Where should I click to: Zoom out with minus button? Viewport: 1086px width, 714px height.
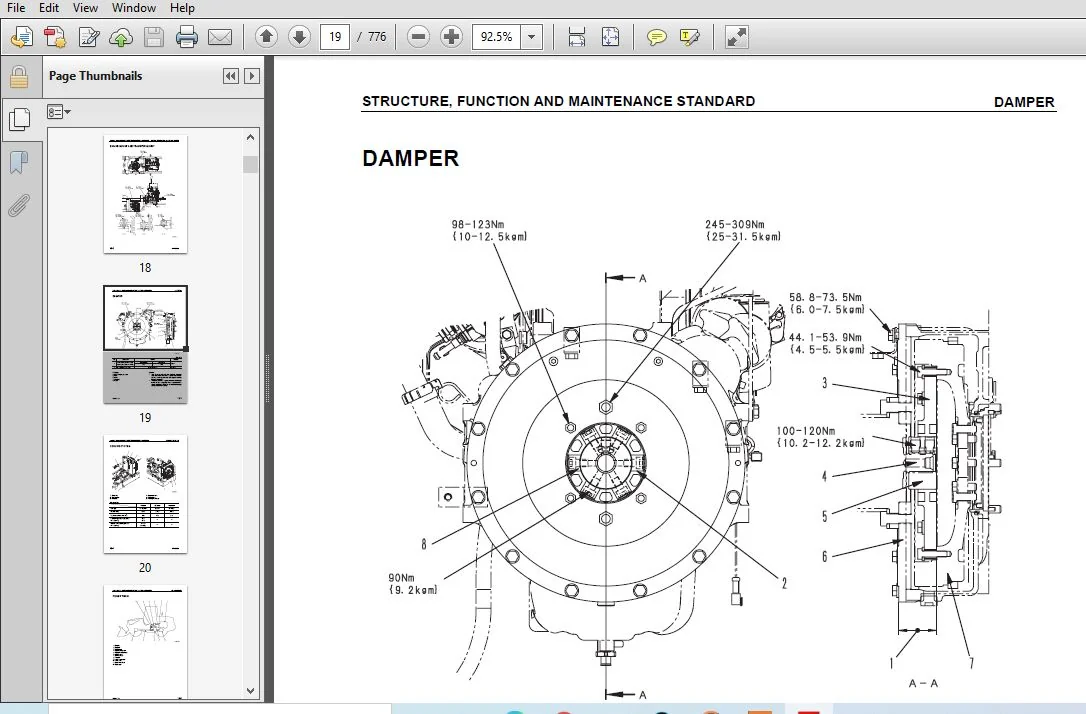pyautogui.click(x=418, y=37)
